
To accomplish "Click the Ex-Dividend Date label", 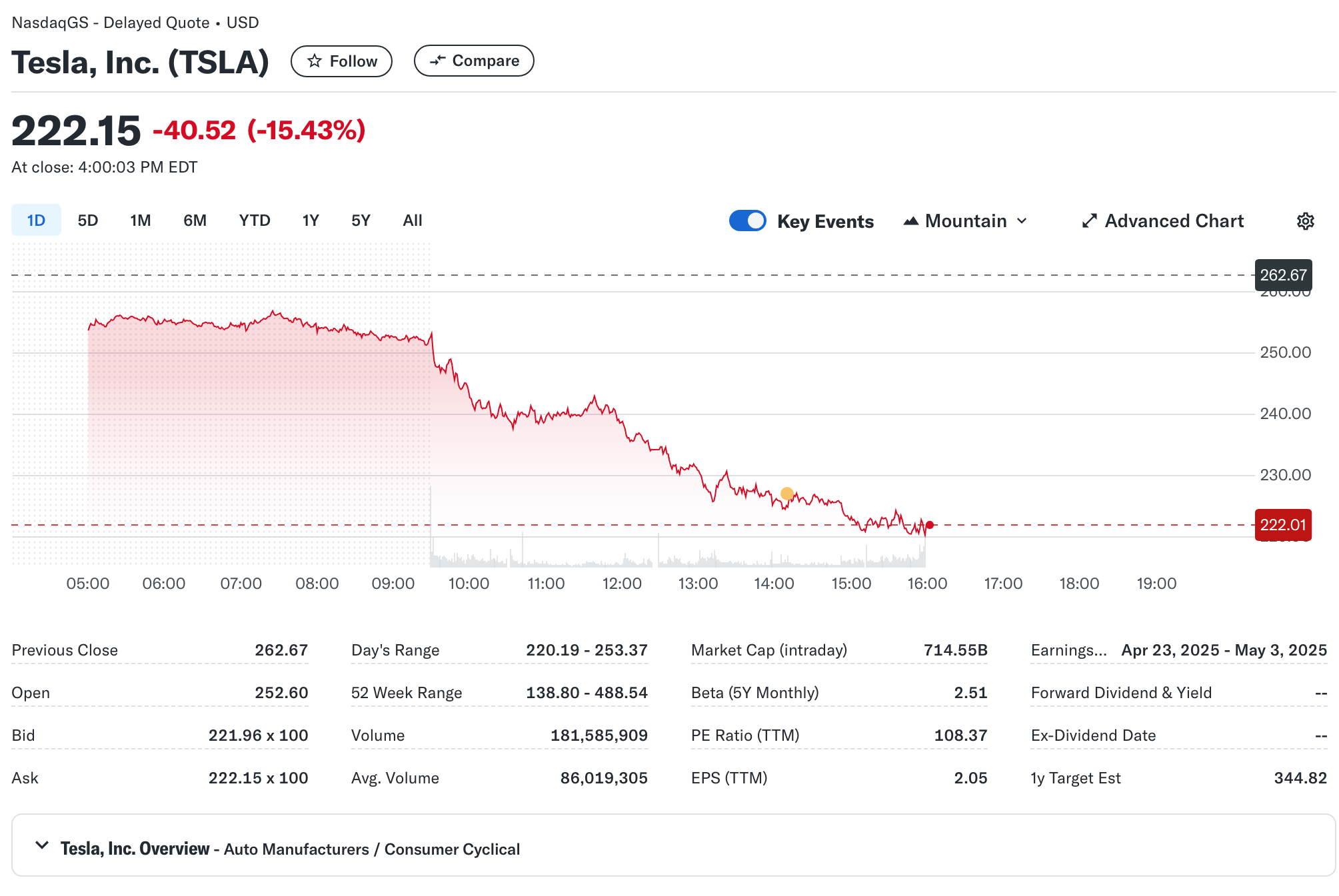I will 1093,735.
